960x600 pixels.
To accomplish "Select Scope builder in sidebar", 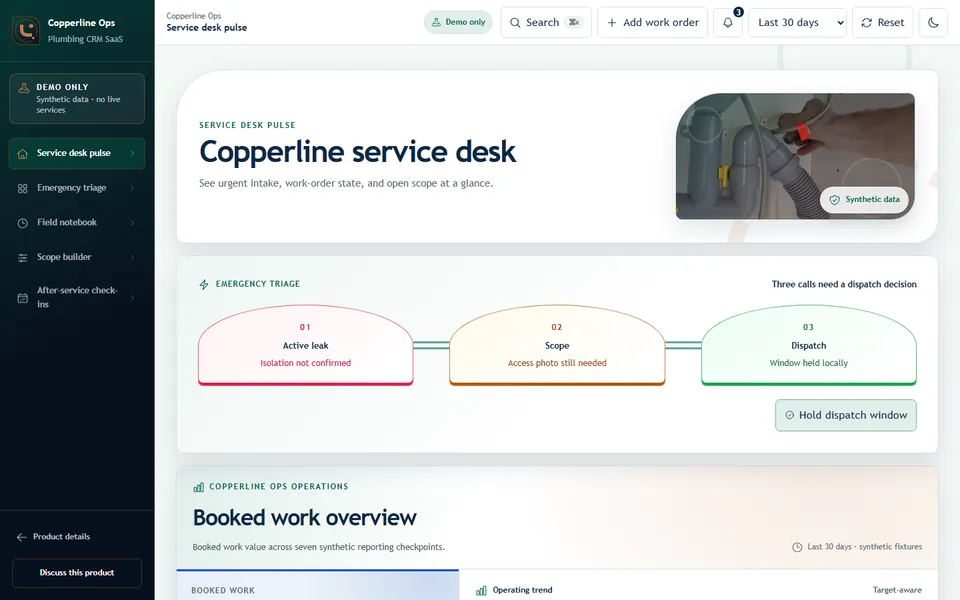I will click(77, 258).
